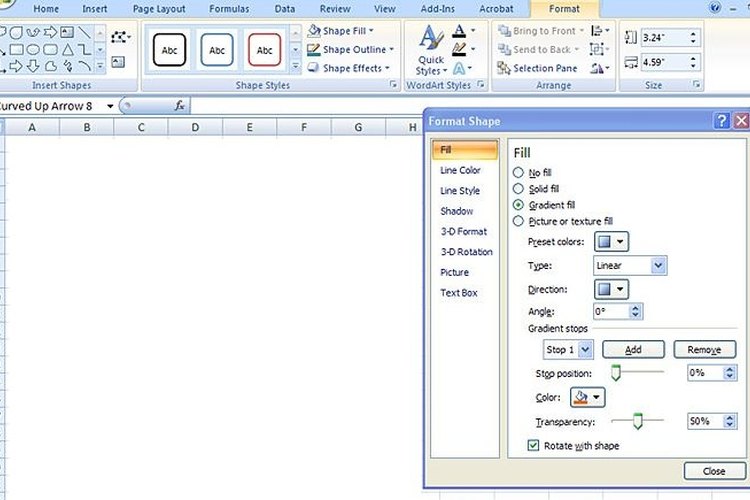This screenshot has width=750, height=500.
Task: Click the Rotate objects icon
Action: (596, 68)
